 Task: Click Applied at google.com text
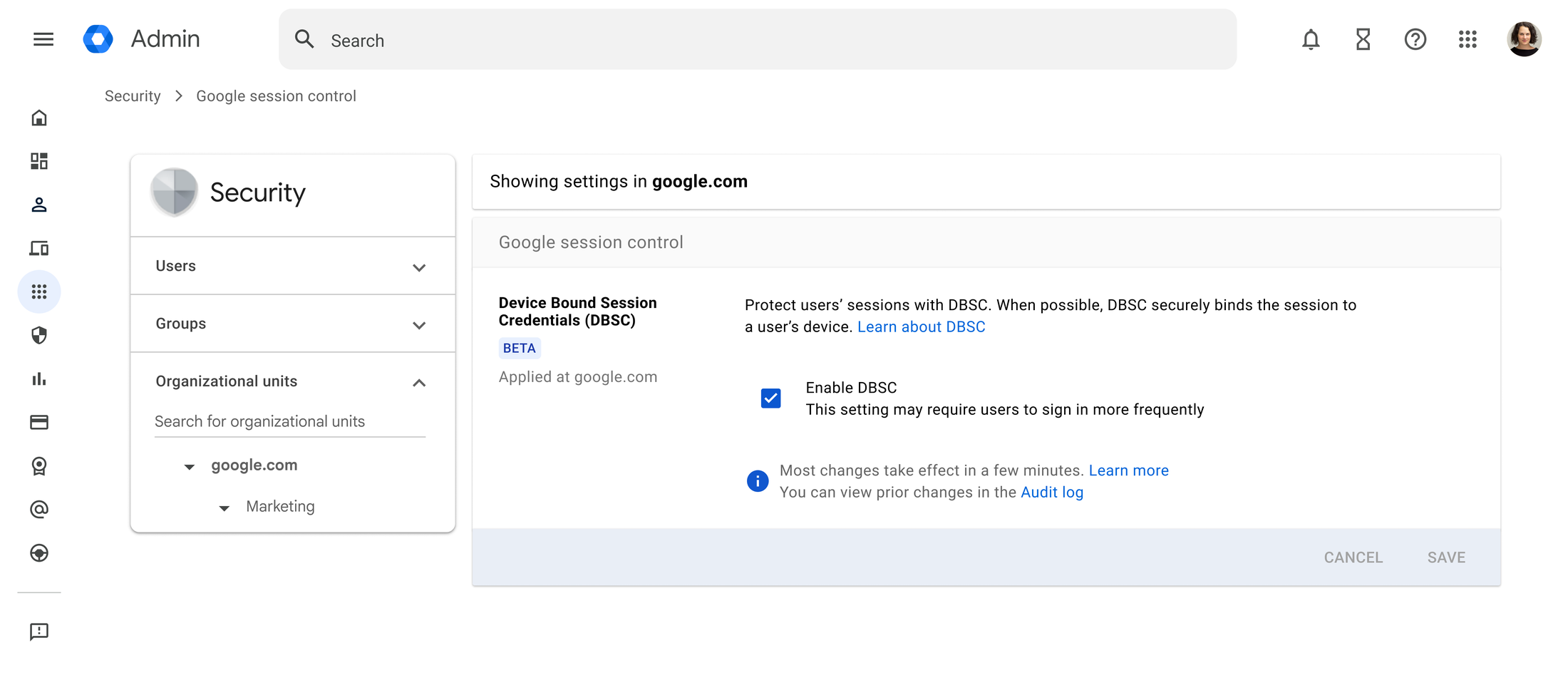(x=578, y=377)
